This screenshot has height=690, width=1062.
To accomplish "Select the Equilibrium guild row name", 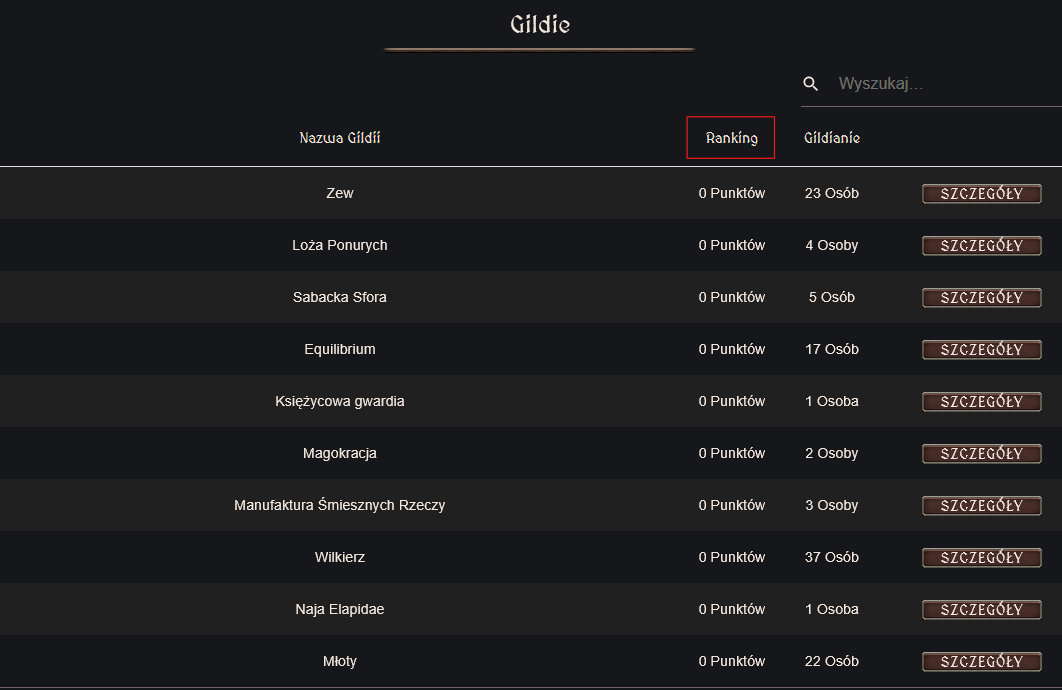I will point(340,349).
